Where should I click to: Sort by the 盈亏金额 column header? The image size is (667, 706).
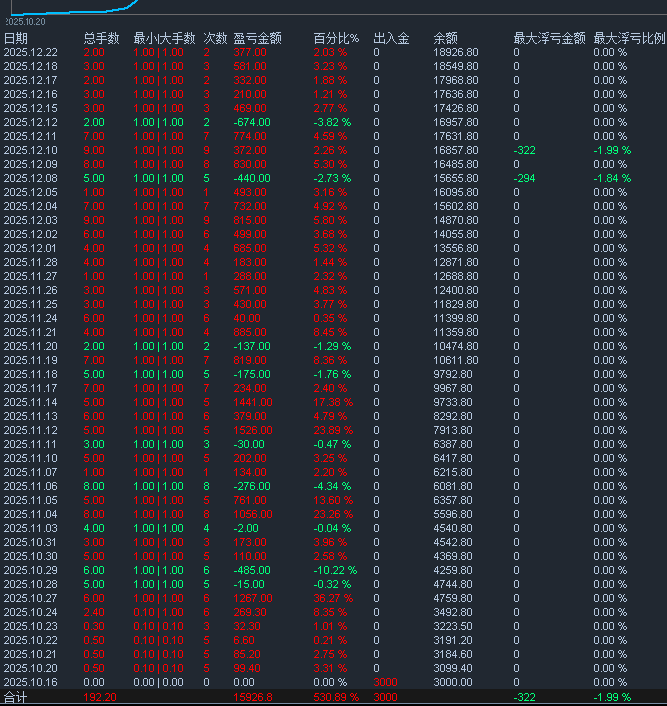click(x=257, y=38)
